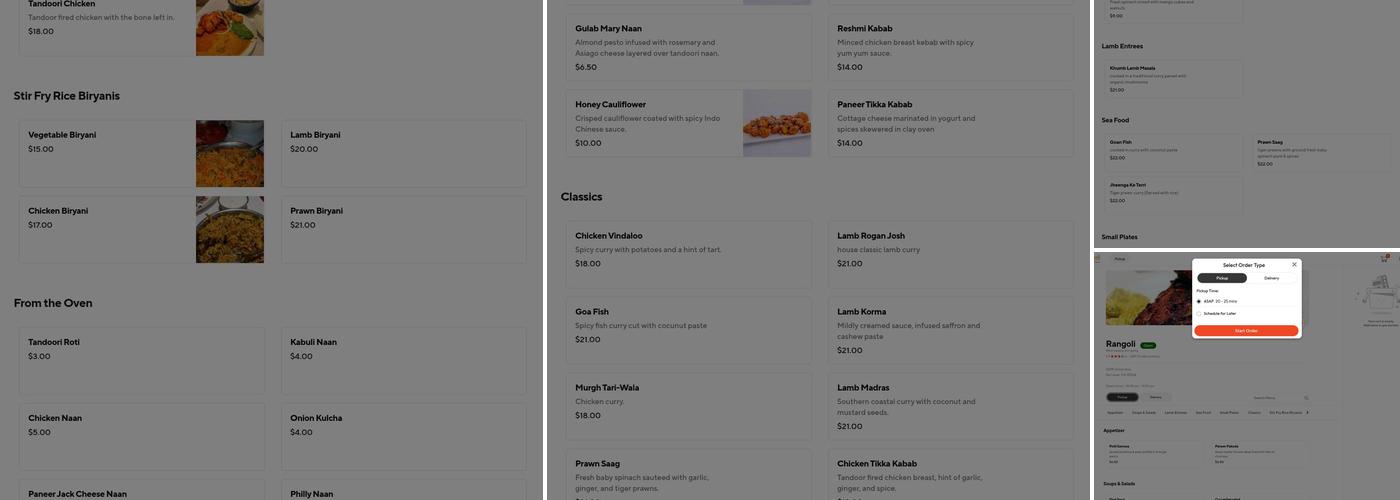Open the Vegetable Biryani photo

pos(230,154)
